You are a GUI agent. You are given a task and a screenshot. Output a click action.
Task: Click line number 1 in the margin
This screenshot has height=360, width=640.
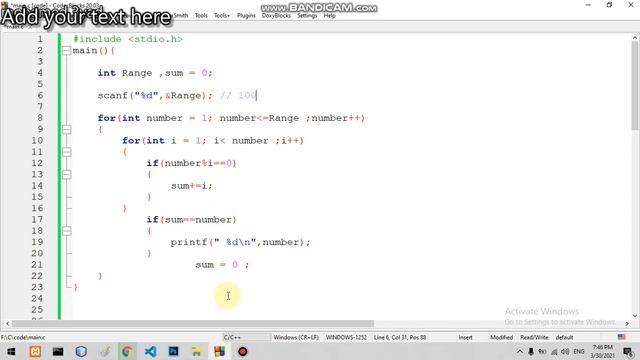(40, 39)
